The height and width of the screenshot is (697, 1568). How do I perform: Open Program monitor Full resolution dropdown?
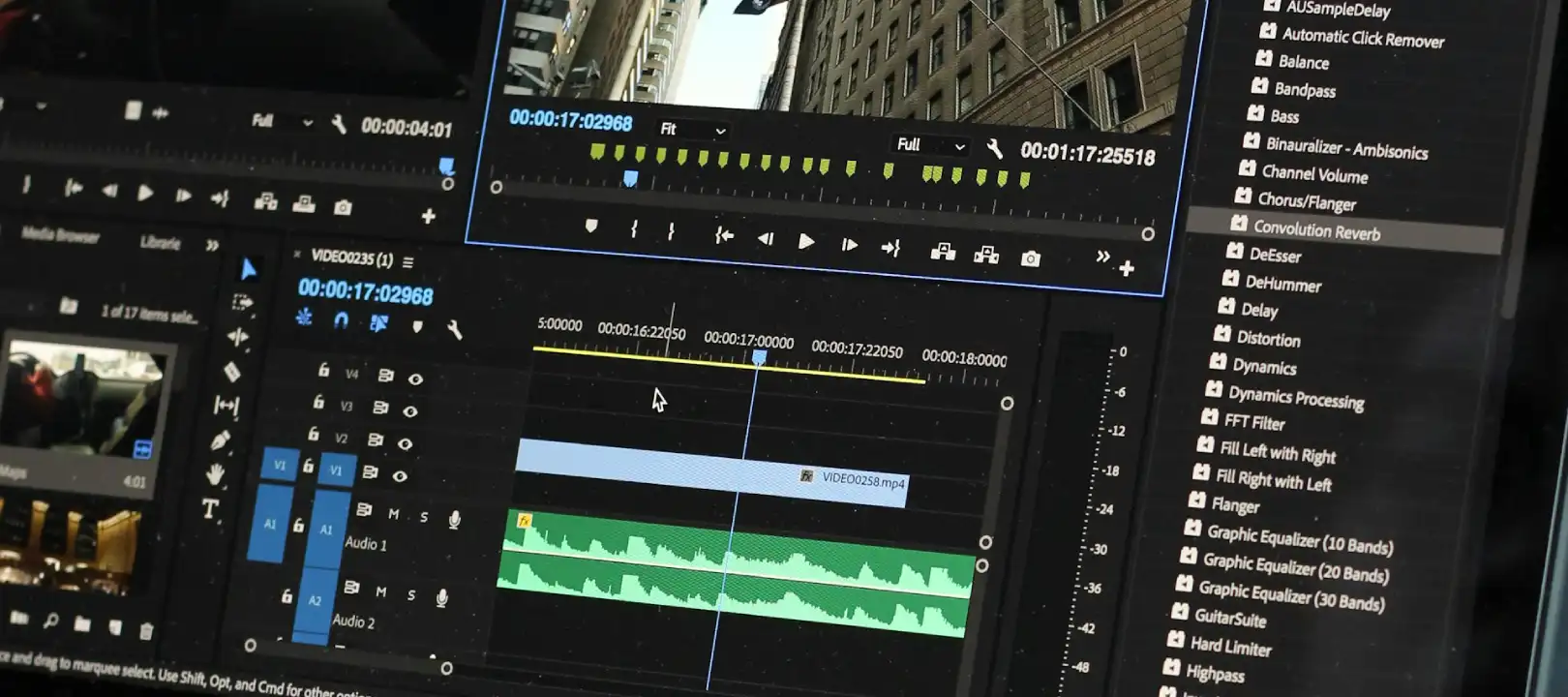point(930,145)
